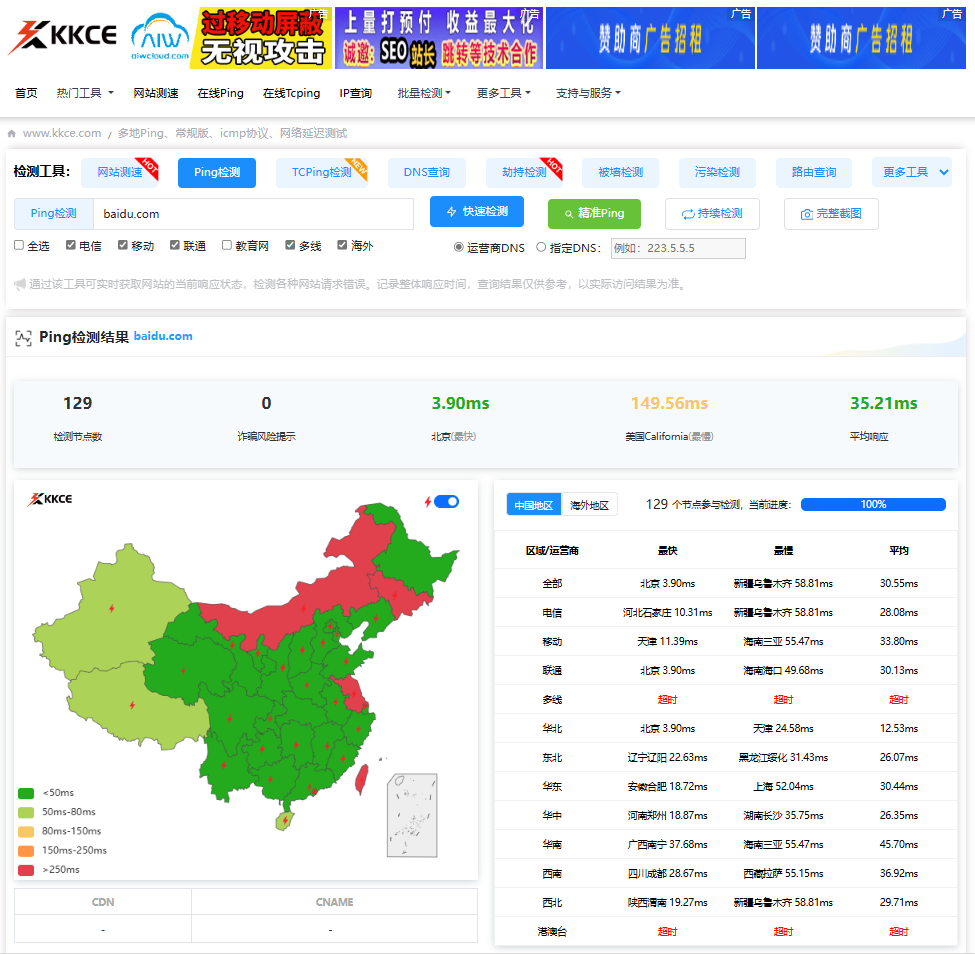Open the aiwcloud.com cloud logo
The image size is (975, 954).
pos(160,36)
